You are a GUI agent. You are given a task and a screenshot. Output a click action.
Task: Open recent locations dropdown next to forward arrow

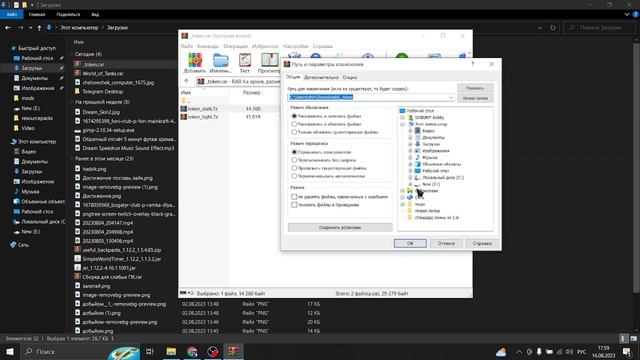(x=31, y=28)
